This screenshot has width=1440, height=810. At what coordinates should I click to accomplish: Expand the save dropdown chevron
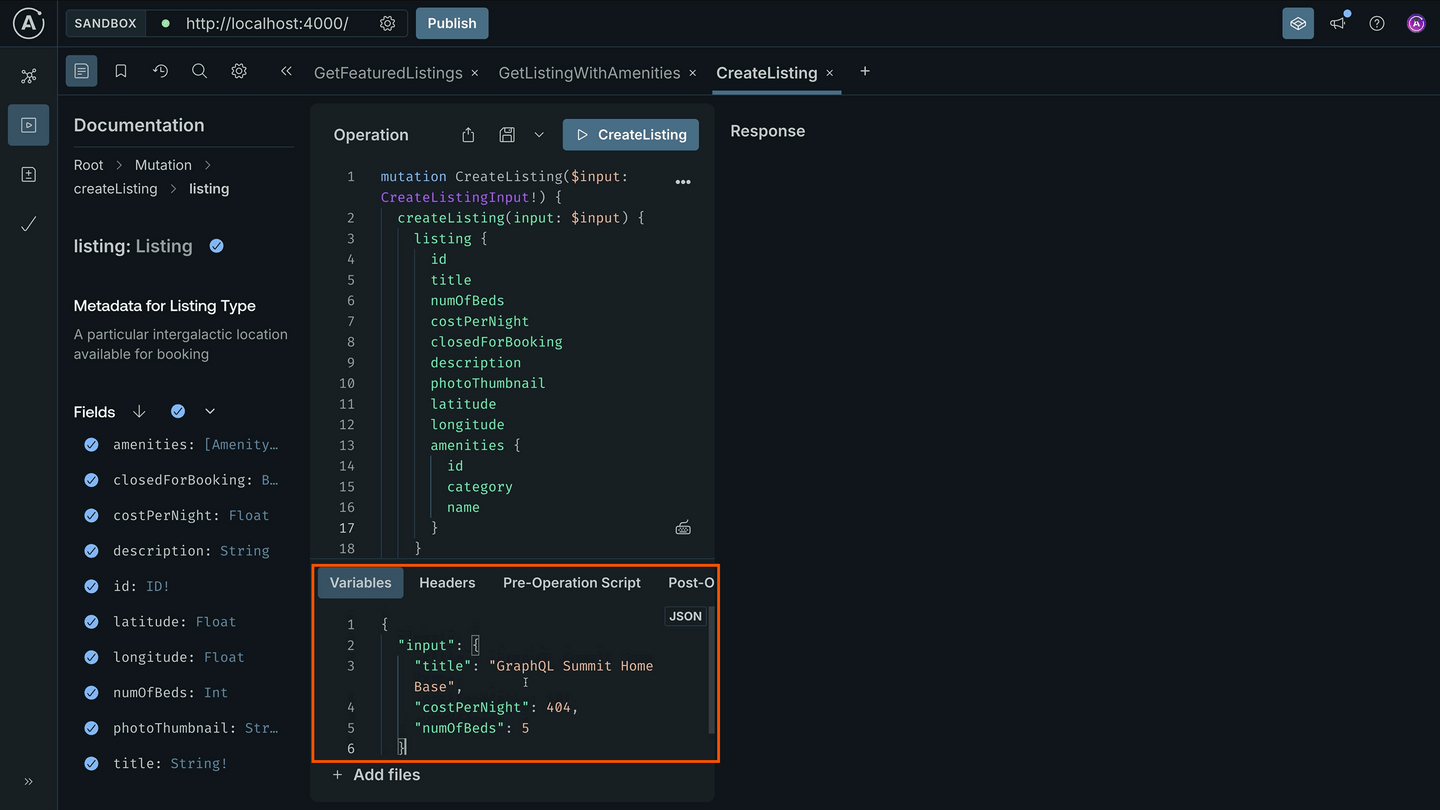point(539,134)
